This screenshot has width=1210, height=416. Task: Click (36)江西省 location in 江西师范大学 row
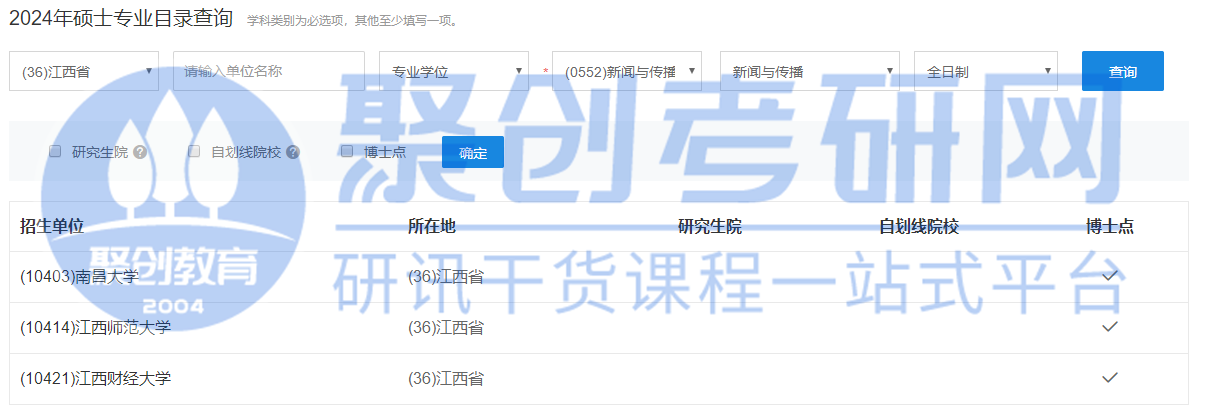pos(446,327)
